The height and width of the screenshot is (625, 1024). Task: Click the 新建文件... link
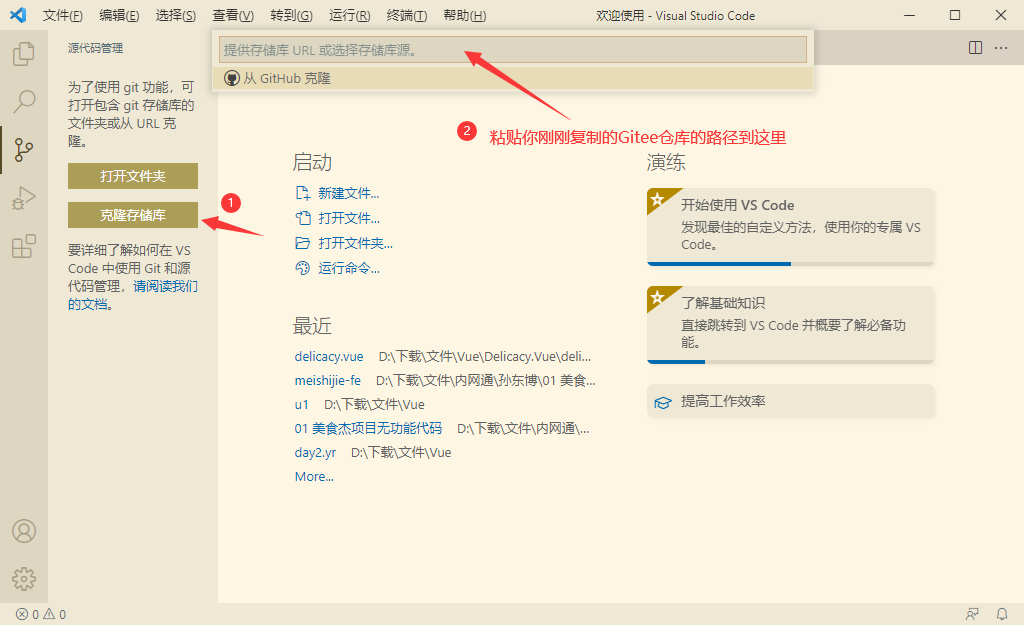pos(348,193)
